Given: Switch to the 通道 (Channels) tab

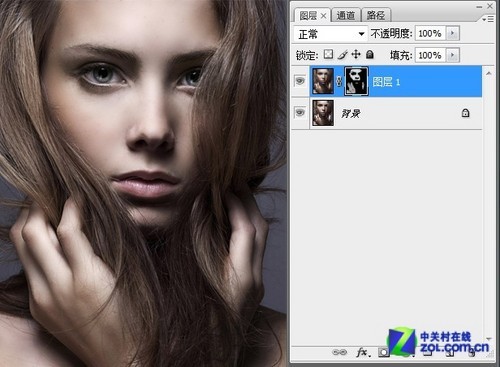Looking at the screenshot, I should [346, 15].
